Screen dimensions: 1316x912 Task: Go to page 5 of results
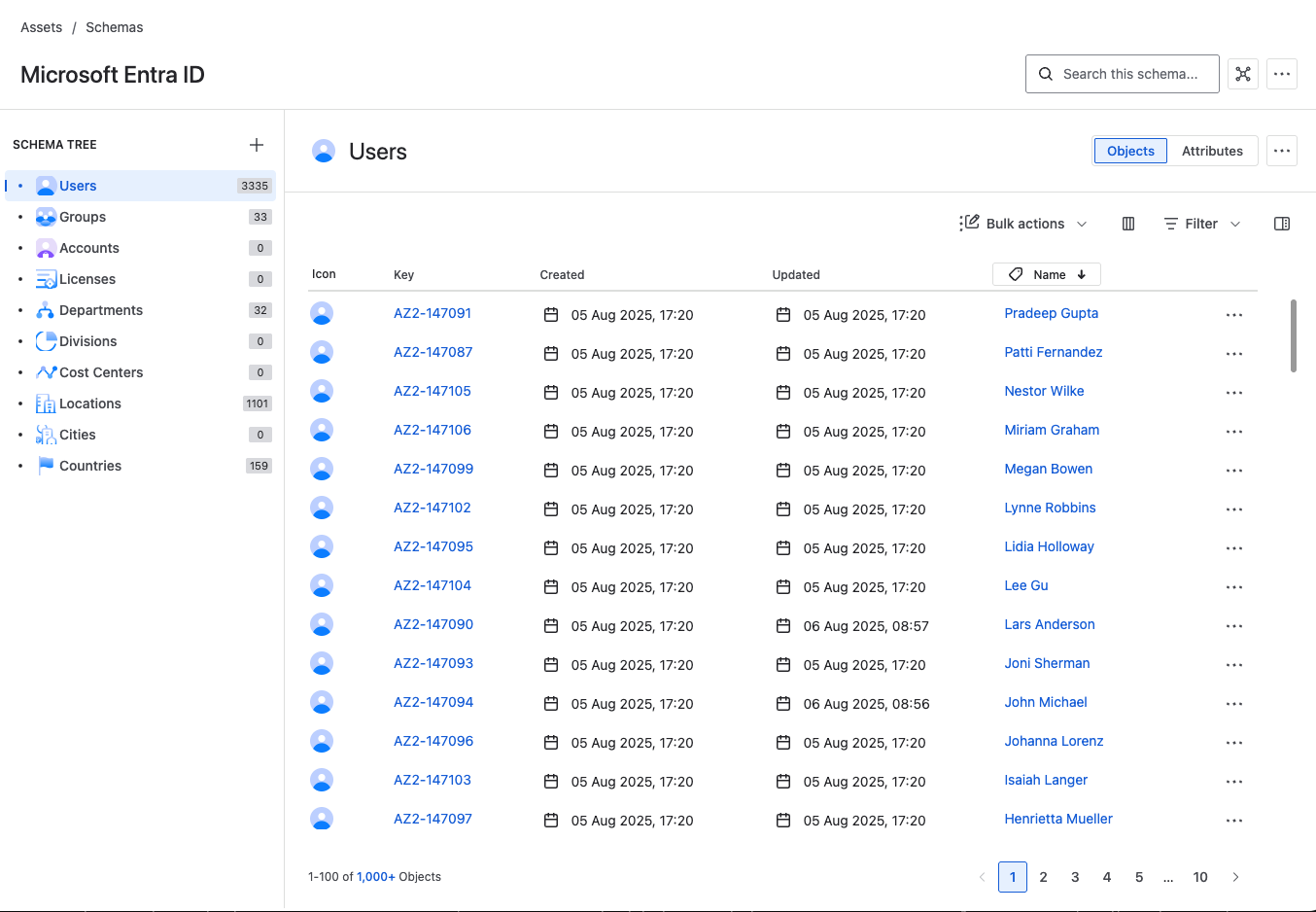pos(1139,877)
